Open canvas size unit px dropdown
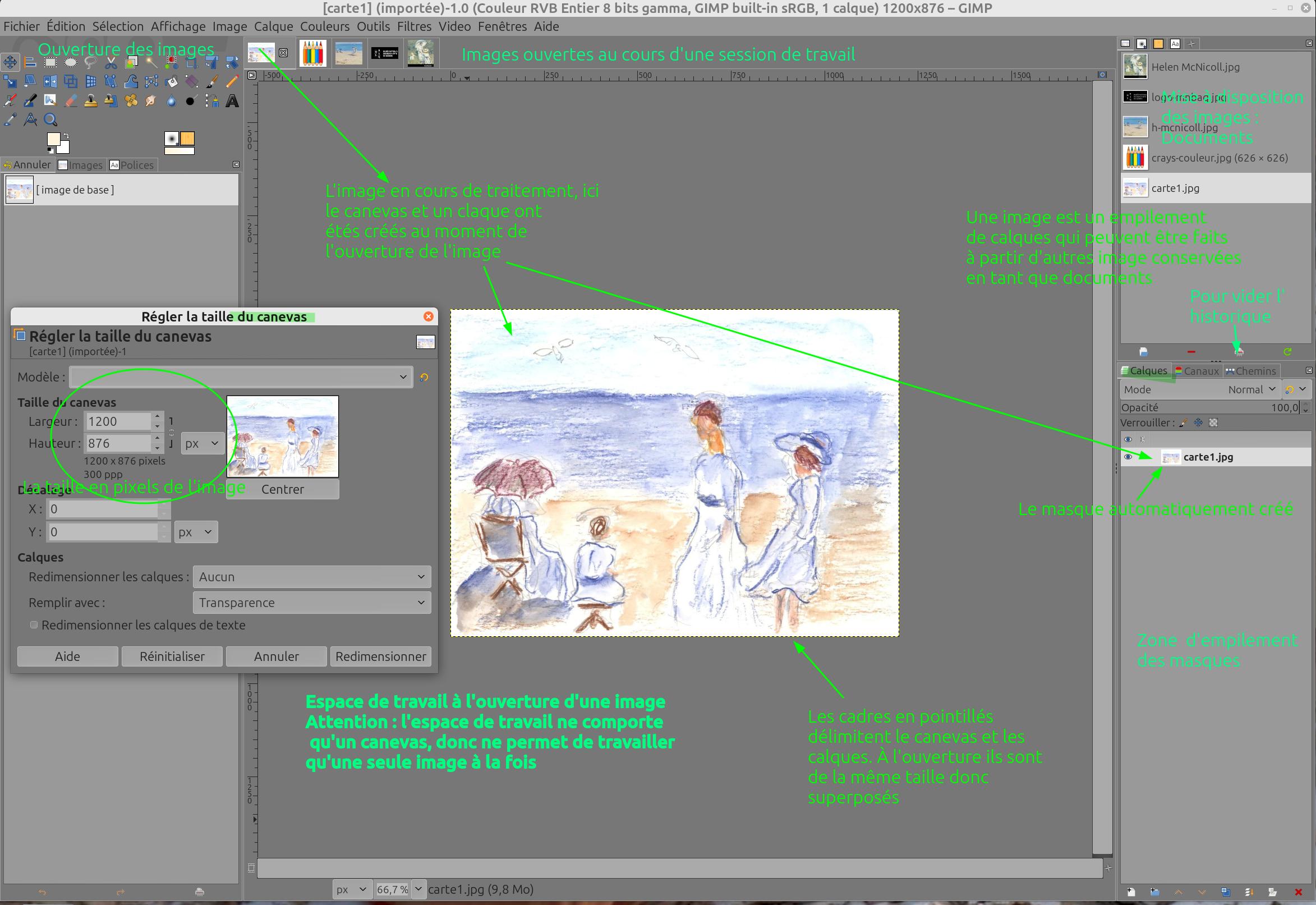The image size is (1316, 905). [203, 443]
